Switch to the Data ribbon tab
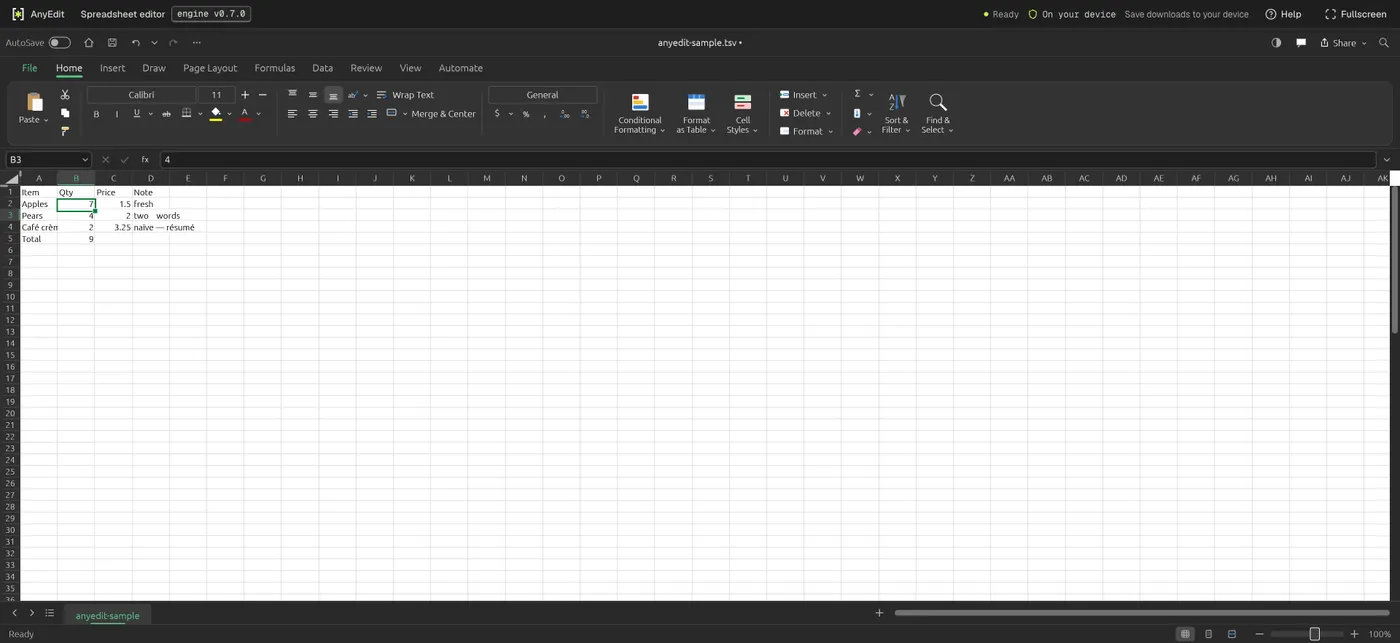This screenshot has width=1400, height=643. tap(322, 68)
